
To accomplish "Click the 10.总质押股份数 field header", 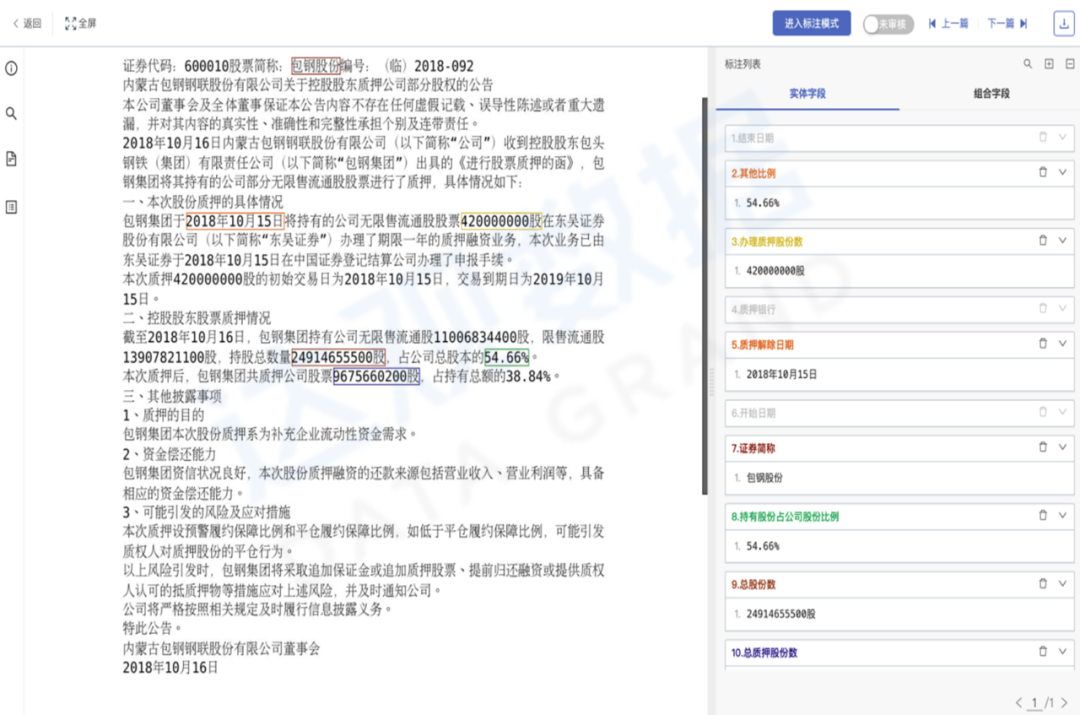I will tap(899, 652).
